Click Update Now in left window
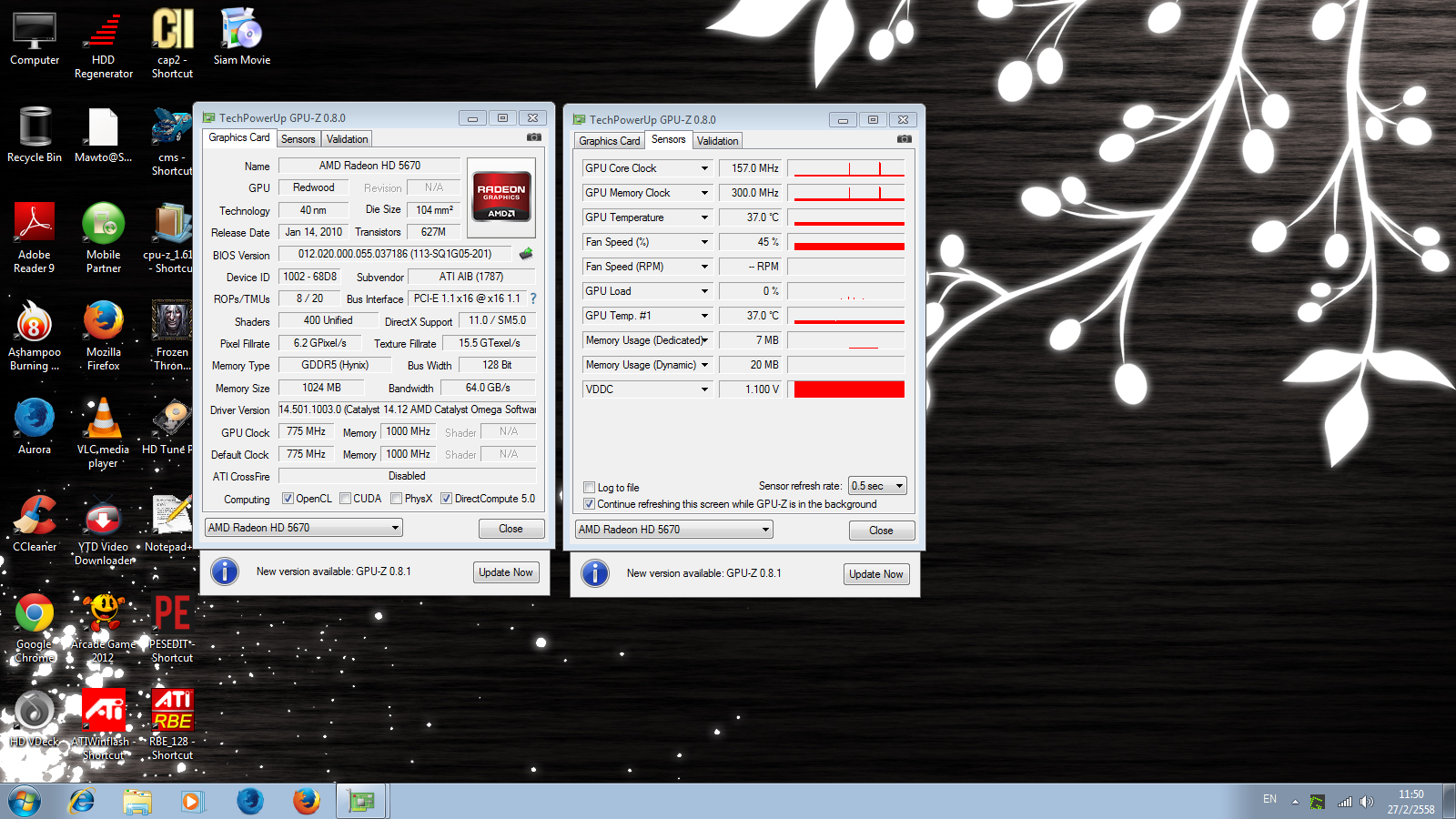The width and height of the screenshot is (1456, 819). tap(506, 572)
